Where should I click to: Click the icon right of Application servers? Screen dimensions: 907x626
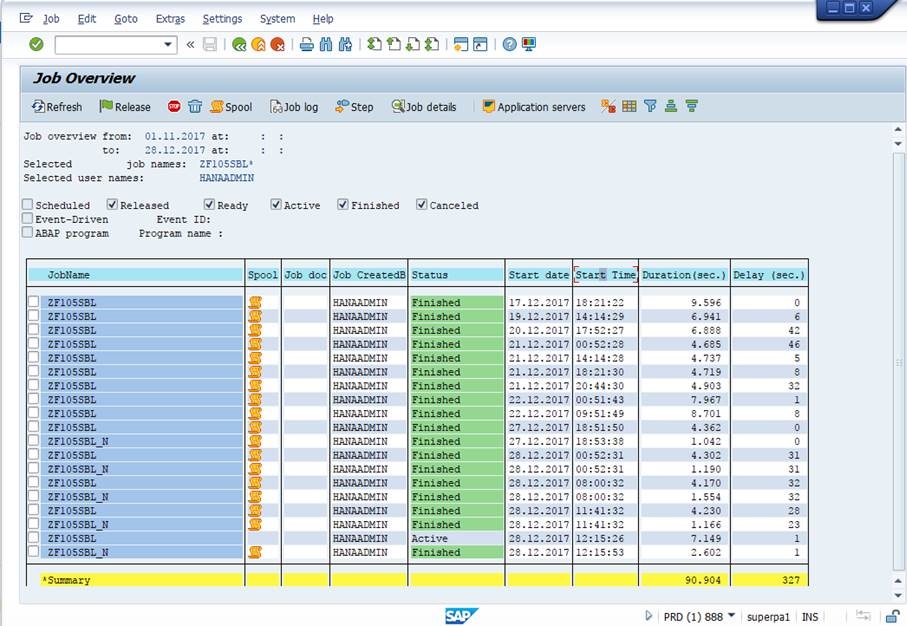tap(608, 106)
